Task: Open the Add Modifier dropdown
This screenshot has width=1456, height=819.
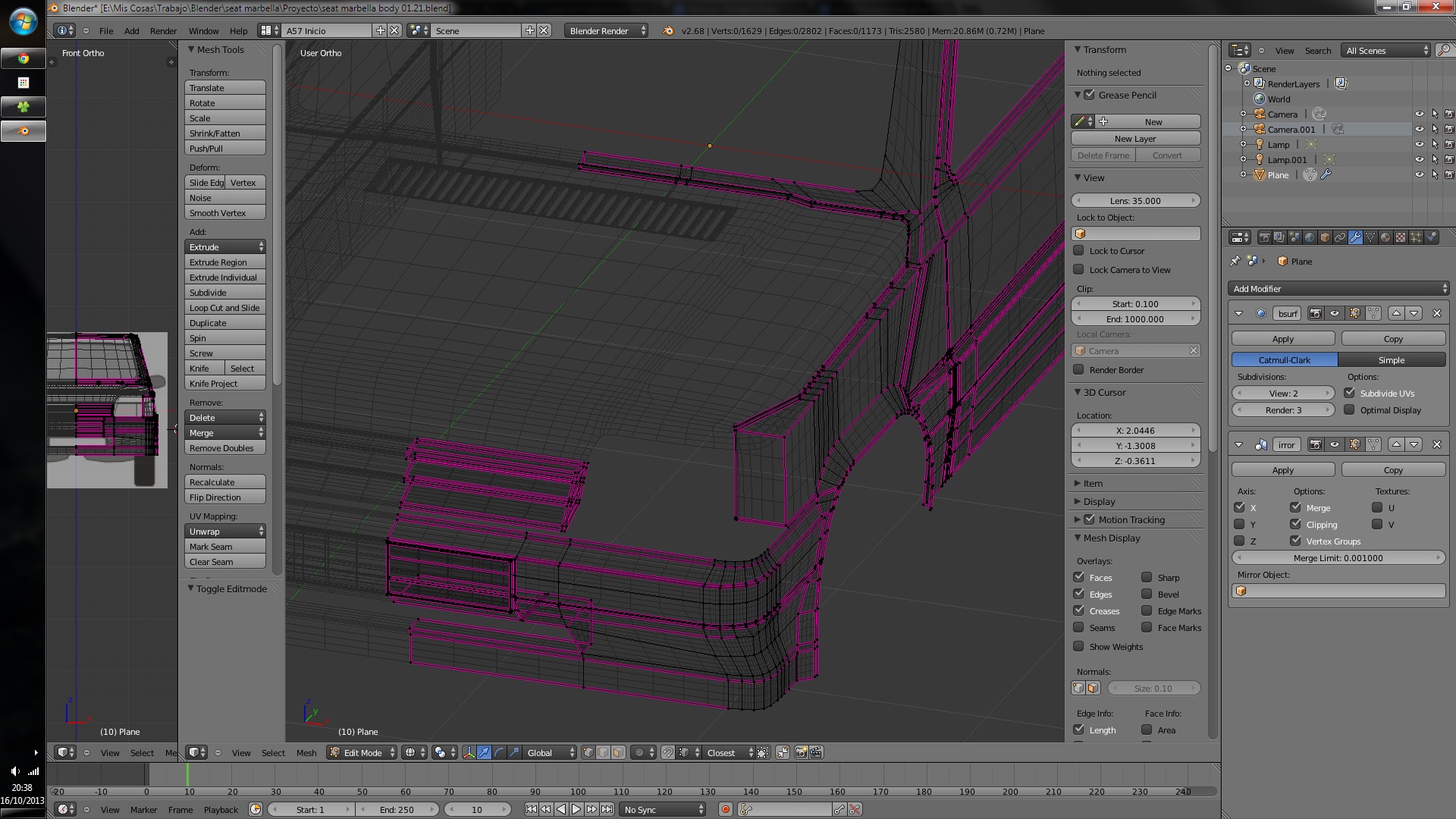Action: click(x=1338, y=289)
